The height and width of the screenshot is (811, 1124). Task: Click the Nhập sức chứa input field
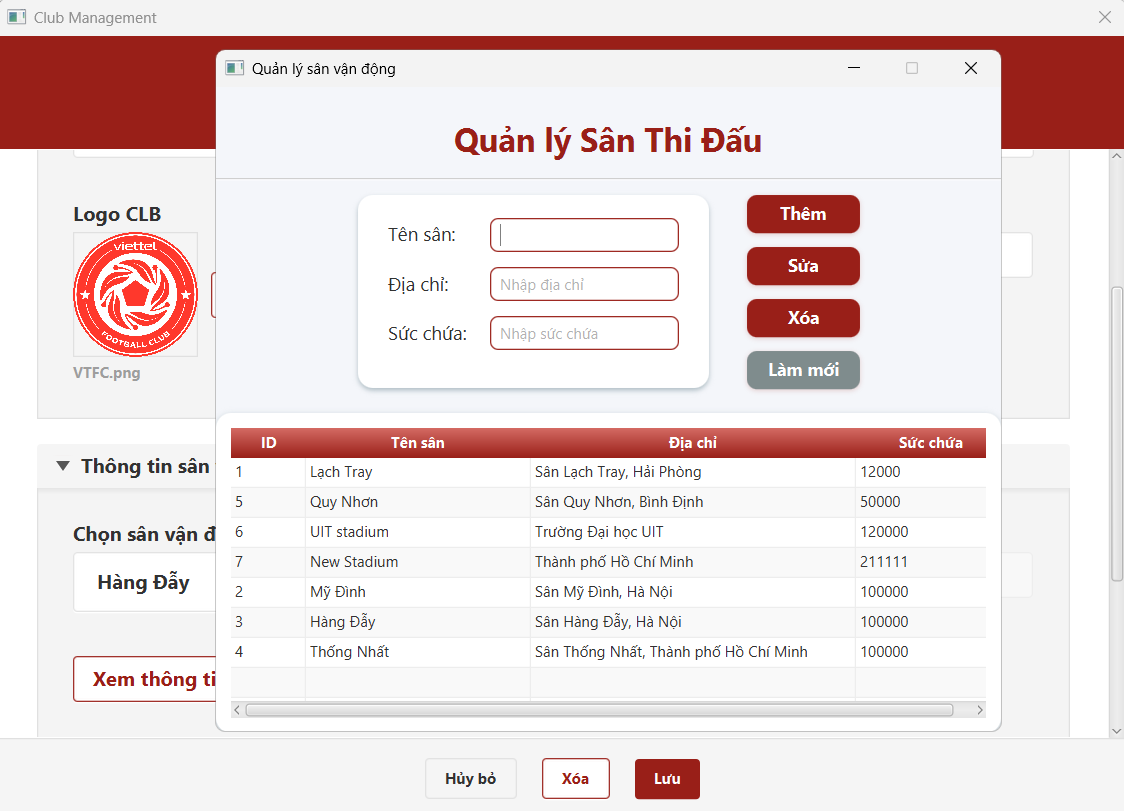[x=584, y=332]
